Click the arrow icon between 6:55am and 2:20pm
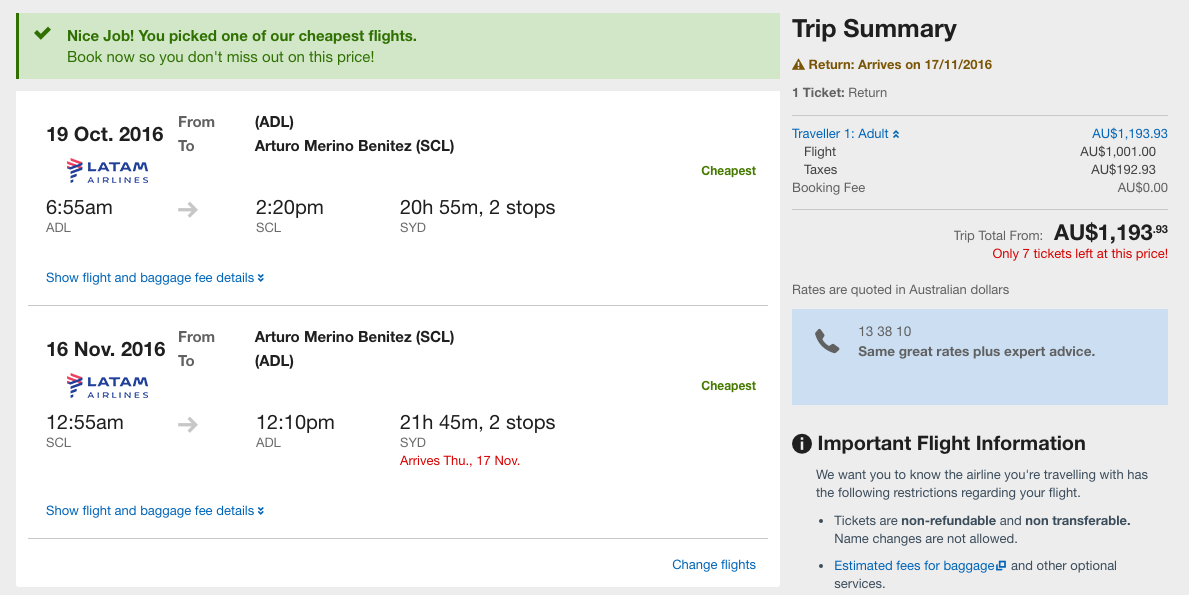The width and height of the screenshot is (1189, 595). (x=188, y=210)
